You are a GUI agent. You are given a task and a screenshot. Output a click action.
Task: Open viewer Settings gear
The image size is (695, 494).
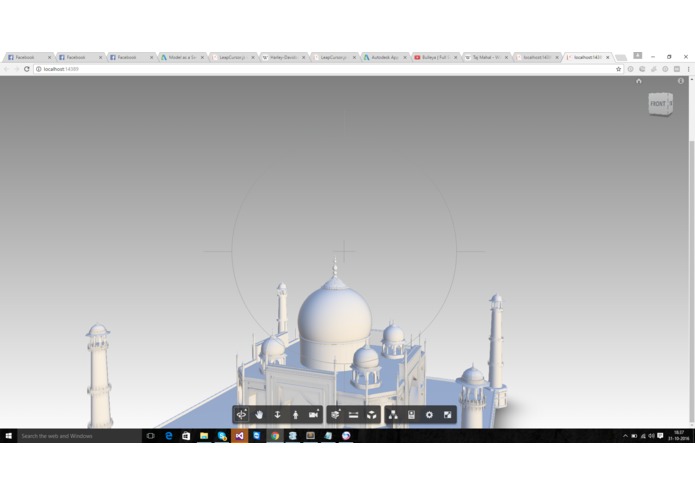pos(429,415)
